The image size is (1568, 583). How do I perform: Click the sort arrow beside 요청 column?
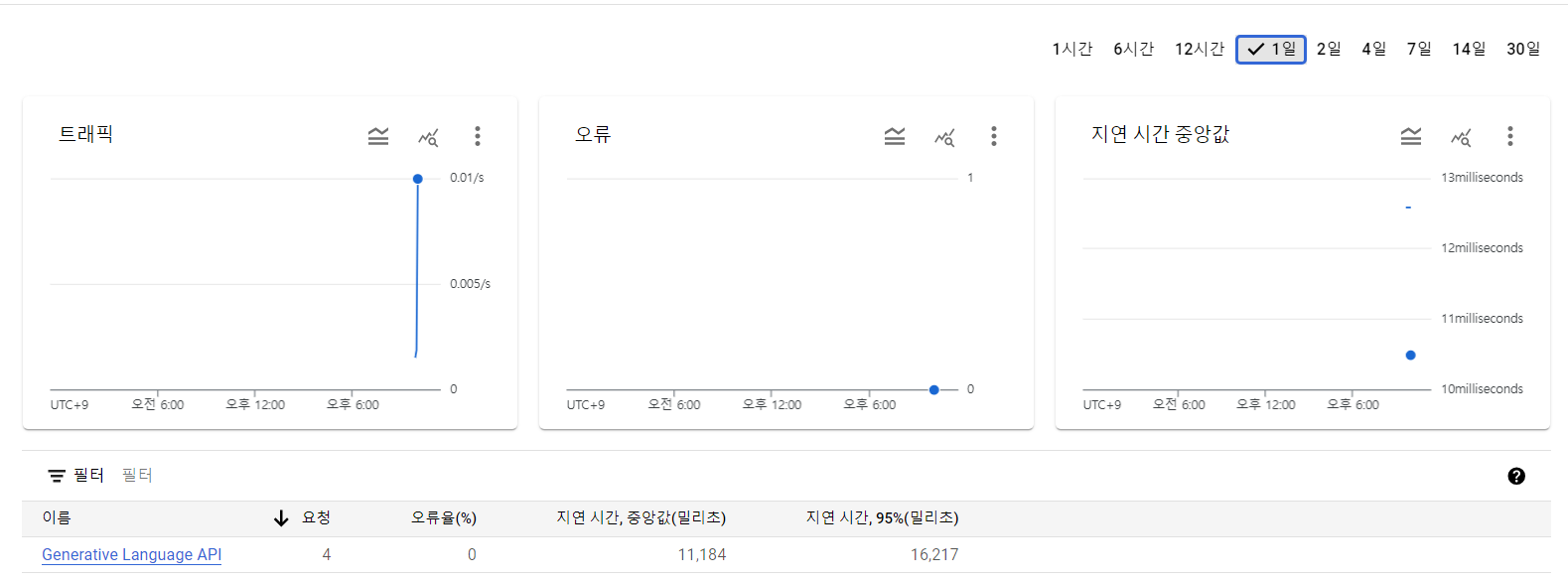[281, 518]
